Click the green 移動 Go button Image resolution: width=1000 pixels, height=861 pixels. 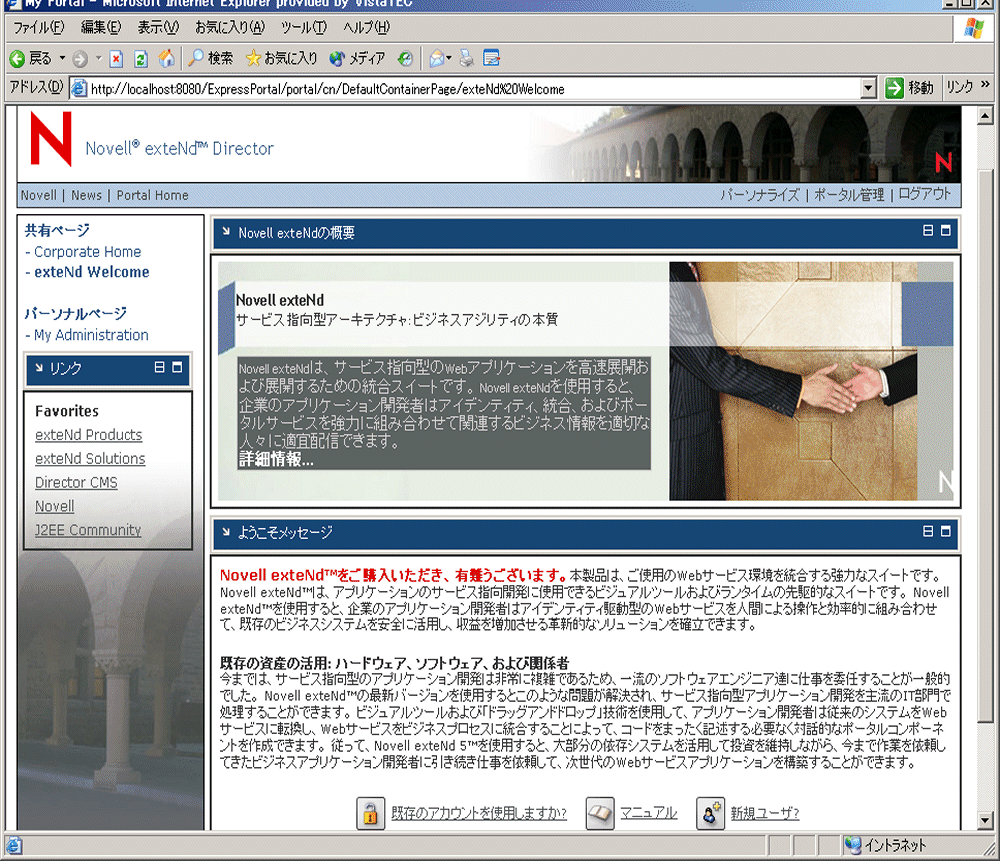(909, 87)
